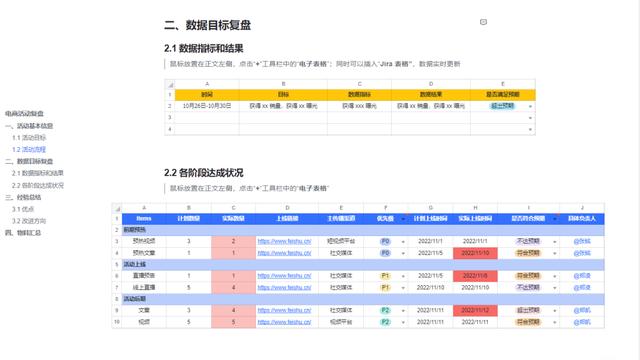Screen dimensions: 640x360
Task: Select column A header in the 2.1 table
Action: click(207, 84)
